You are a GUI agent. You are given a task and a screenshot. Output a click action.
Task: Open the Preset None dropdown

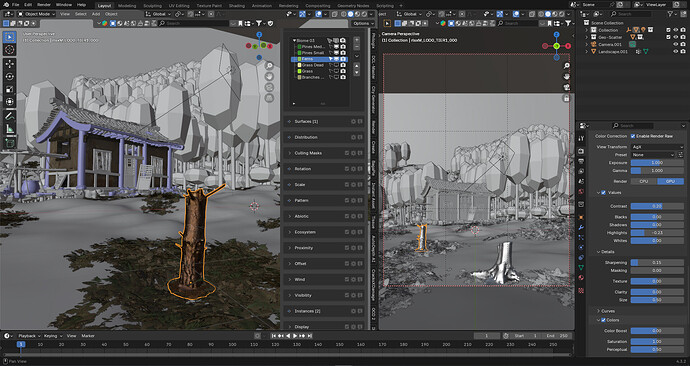652,155
